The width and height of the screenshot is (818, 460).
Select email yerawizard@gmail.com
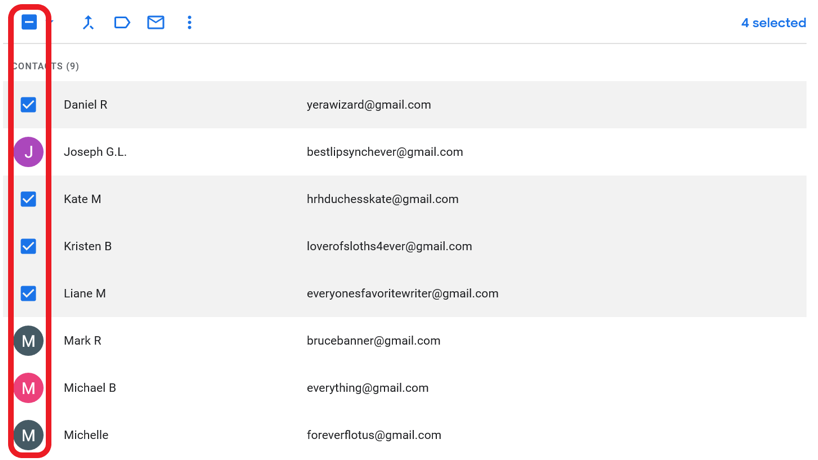(x=368, y=105)
